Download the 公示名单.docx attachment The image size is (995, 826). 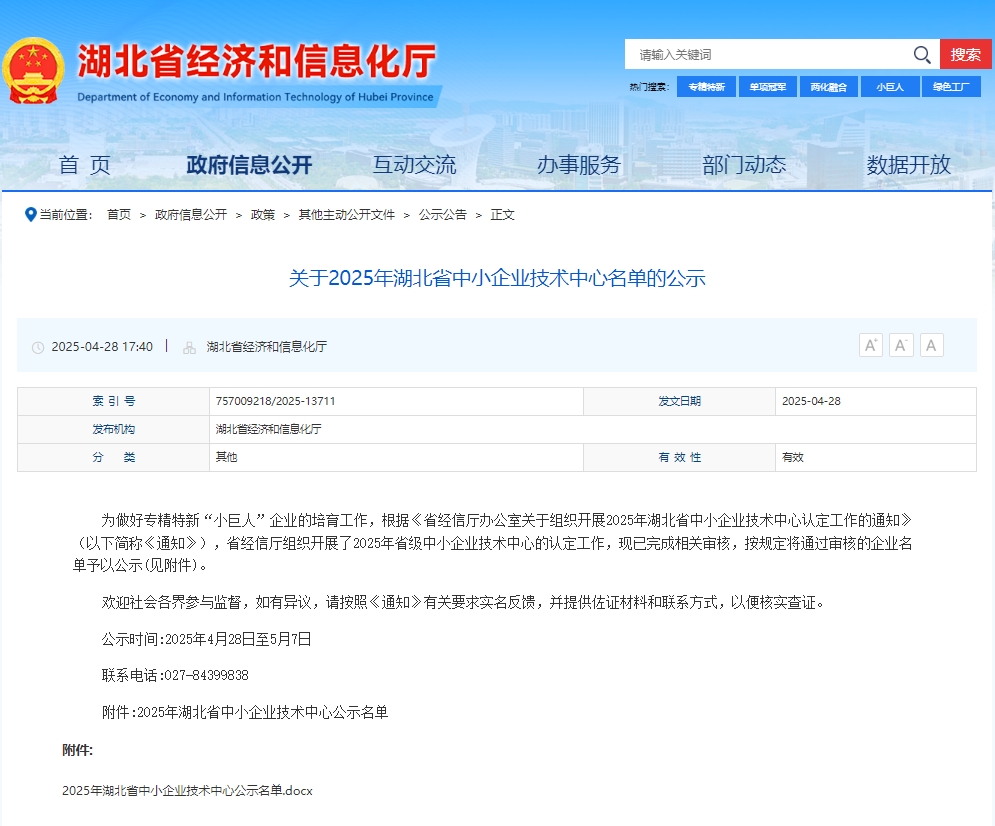[x=186, y=790]
